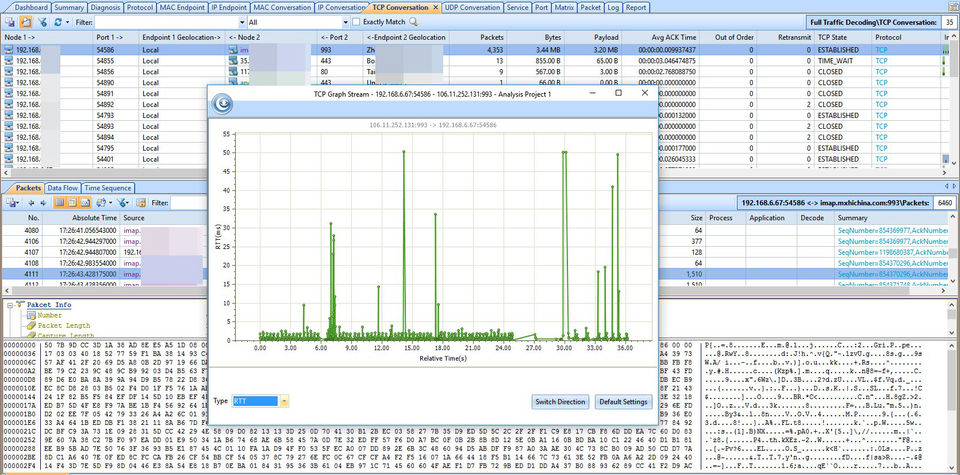
Task: Close the TCP Conversation tab
Action: pyautogui.click(x=436, y=7)
